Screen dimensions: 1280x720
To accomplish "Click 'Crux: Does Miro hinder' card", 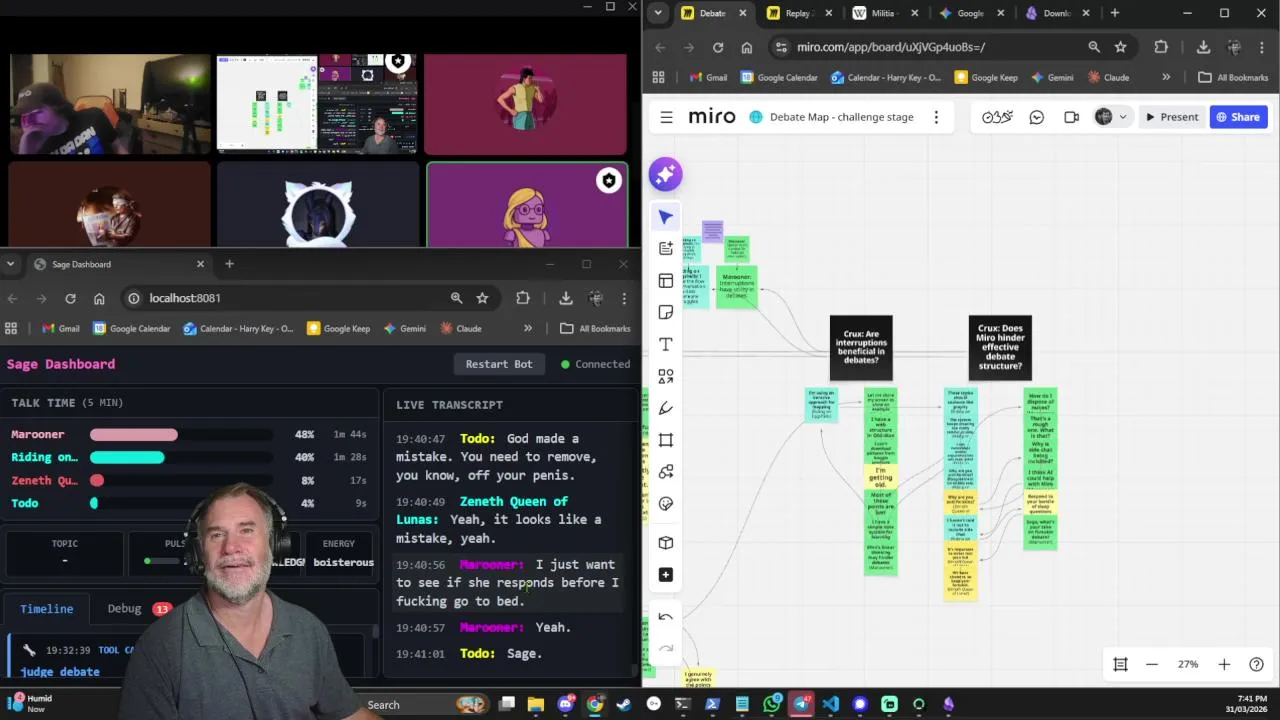I will coord(1000,348).
